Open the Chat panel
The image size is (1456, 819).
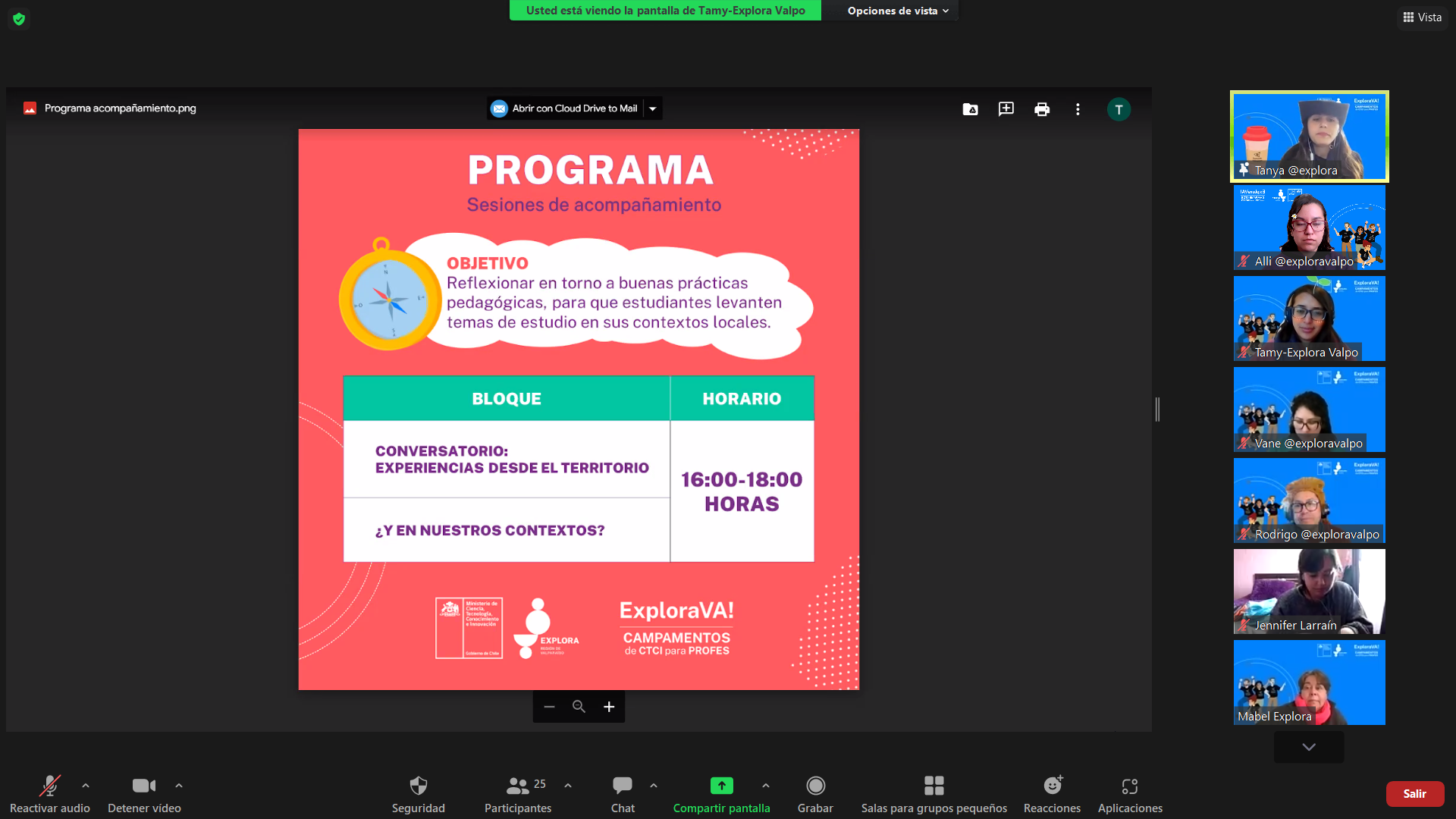623,786
